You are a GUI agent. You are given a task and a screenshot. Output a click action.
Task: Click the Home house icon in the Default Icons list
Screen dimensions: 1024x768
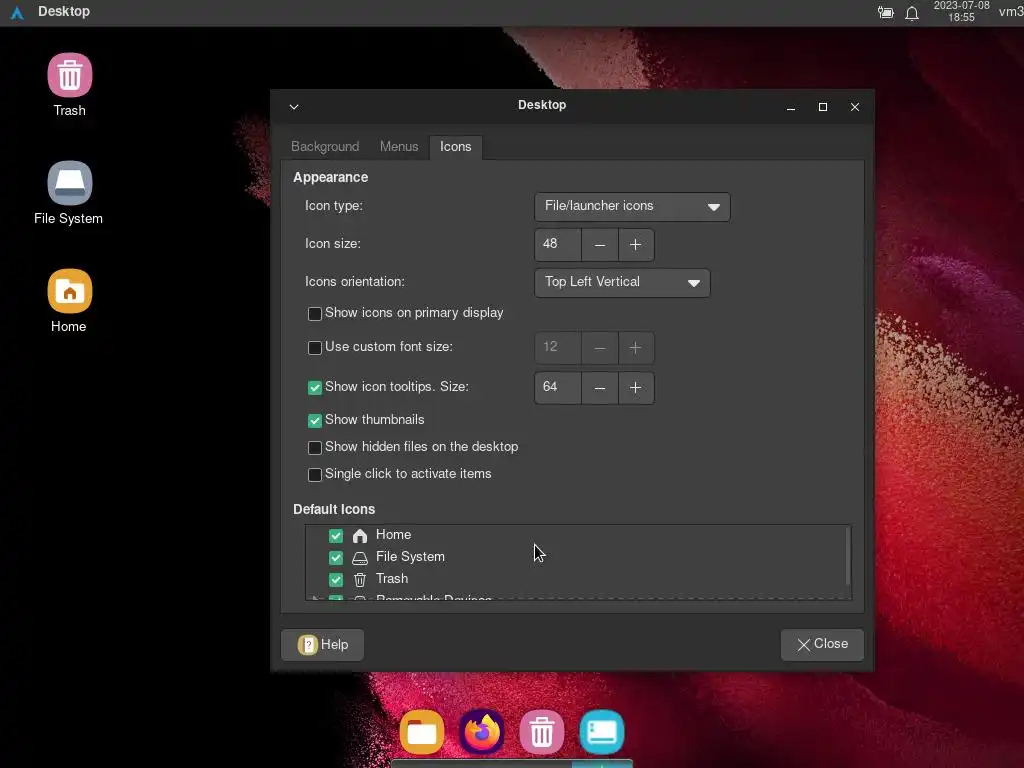(x=360, y=536)
